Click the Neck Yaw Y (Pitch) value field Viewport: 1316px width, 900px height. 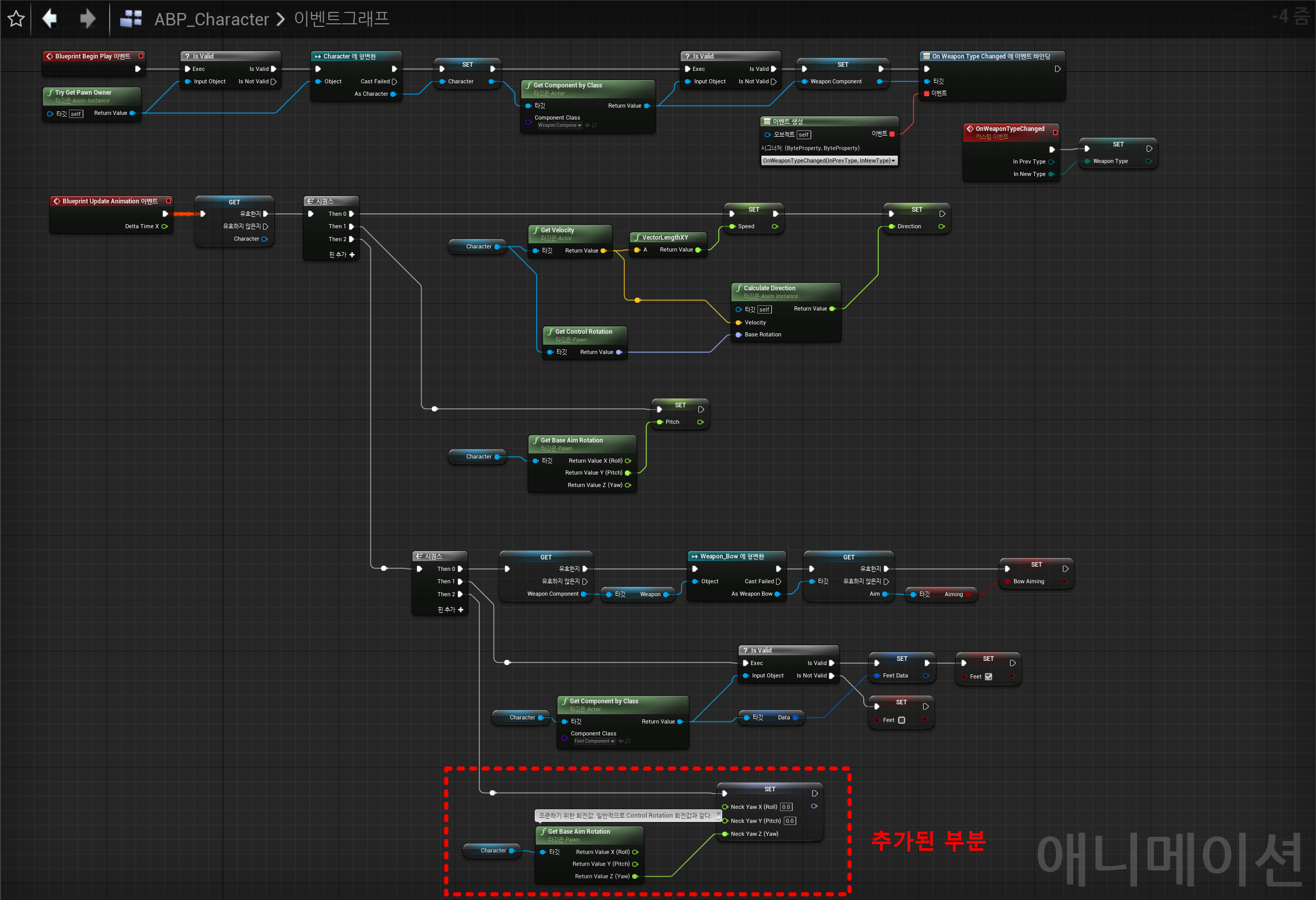point(790,821)
